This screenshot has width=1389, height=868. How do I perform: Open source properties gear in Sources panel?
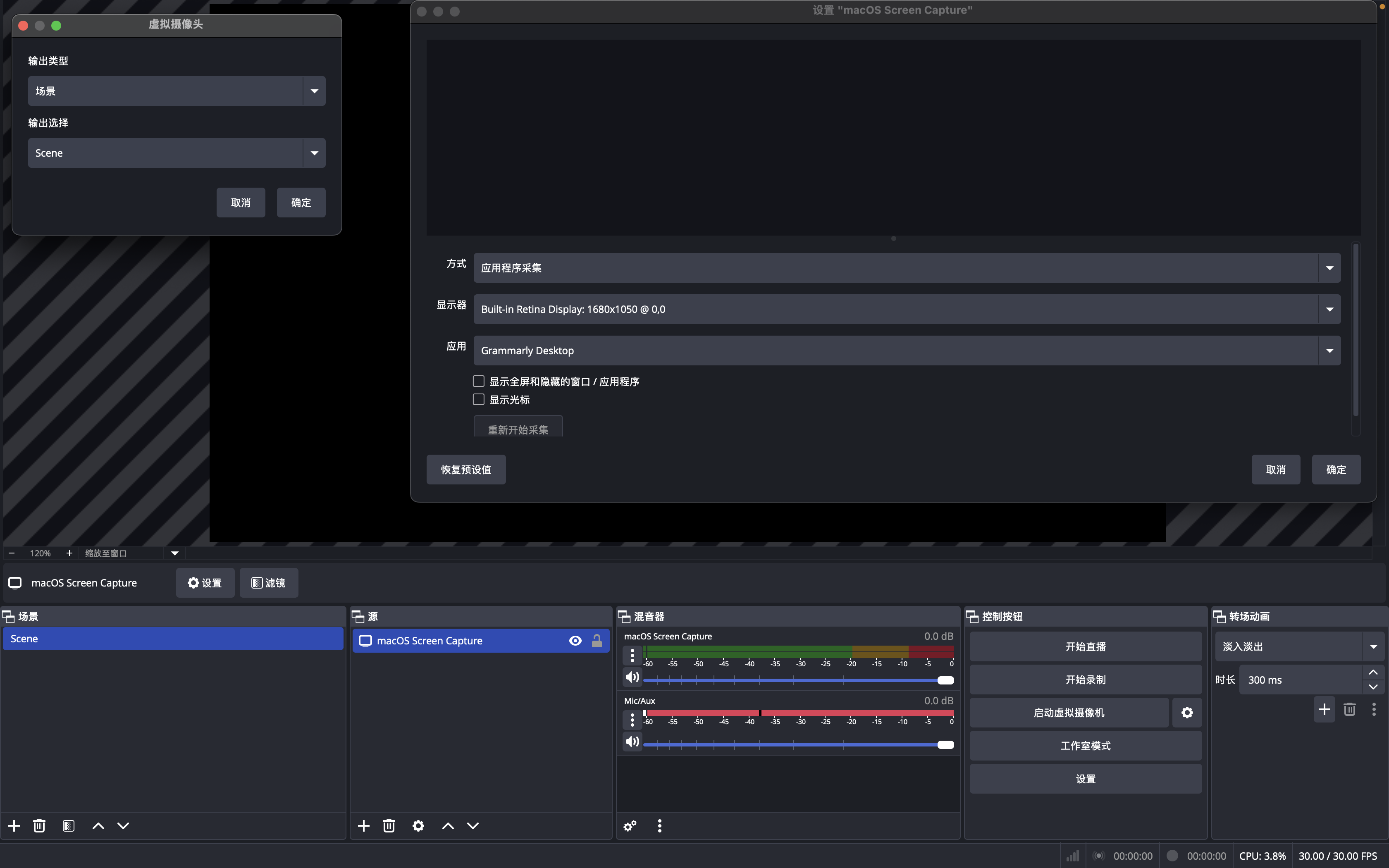[x=418, y=825]
